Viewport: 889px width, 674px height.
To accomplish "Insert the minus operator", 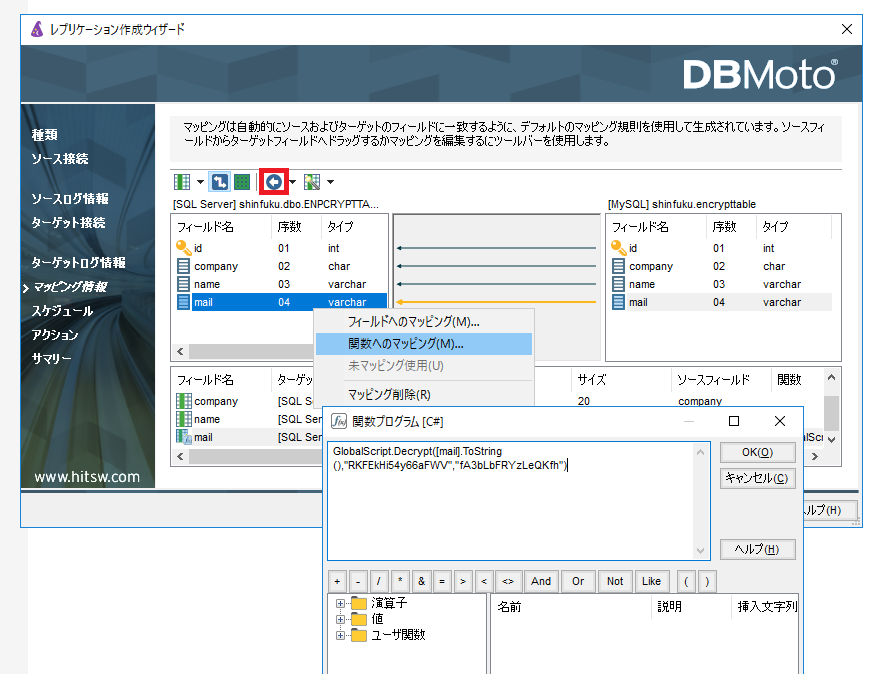I will point(358,581).
